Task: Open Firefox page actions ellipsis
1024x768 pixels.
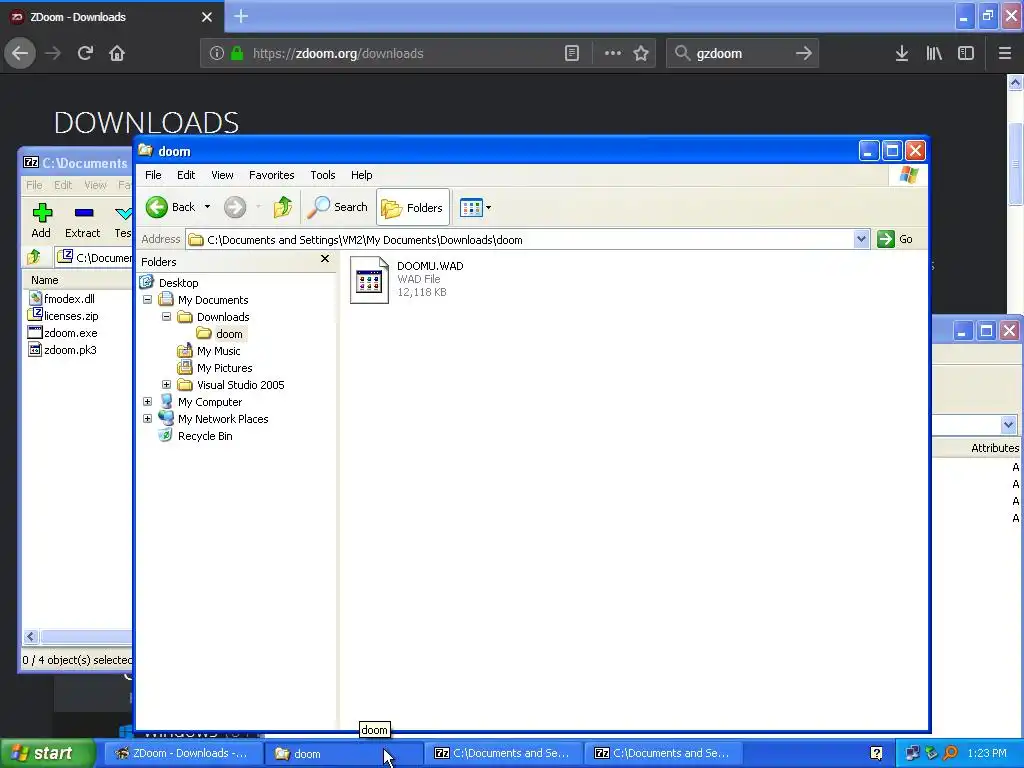Action: click(613, 54)
